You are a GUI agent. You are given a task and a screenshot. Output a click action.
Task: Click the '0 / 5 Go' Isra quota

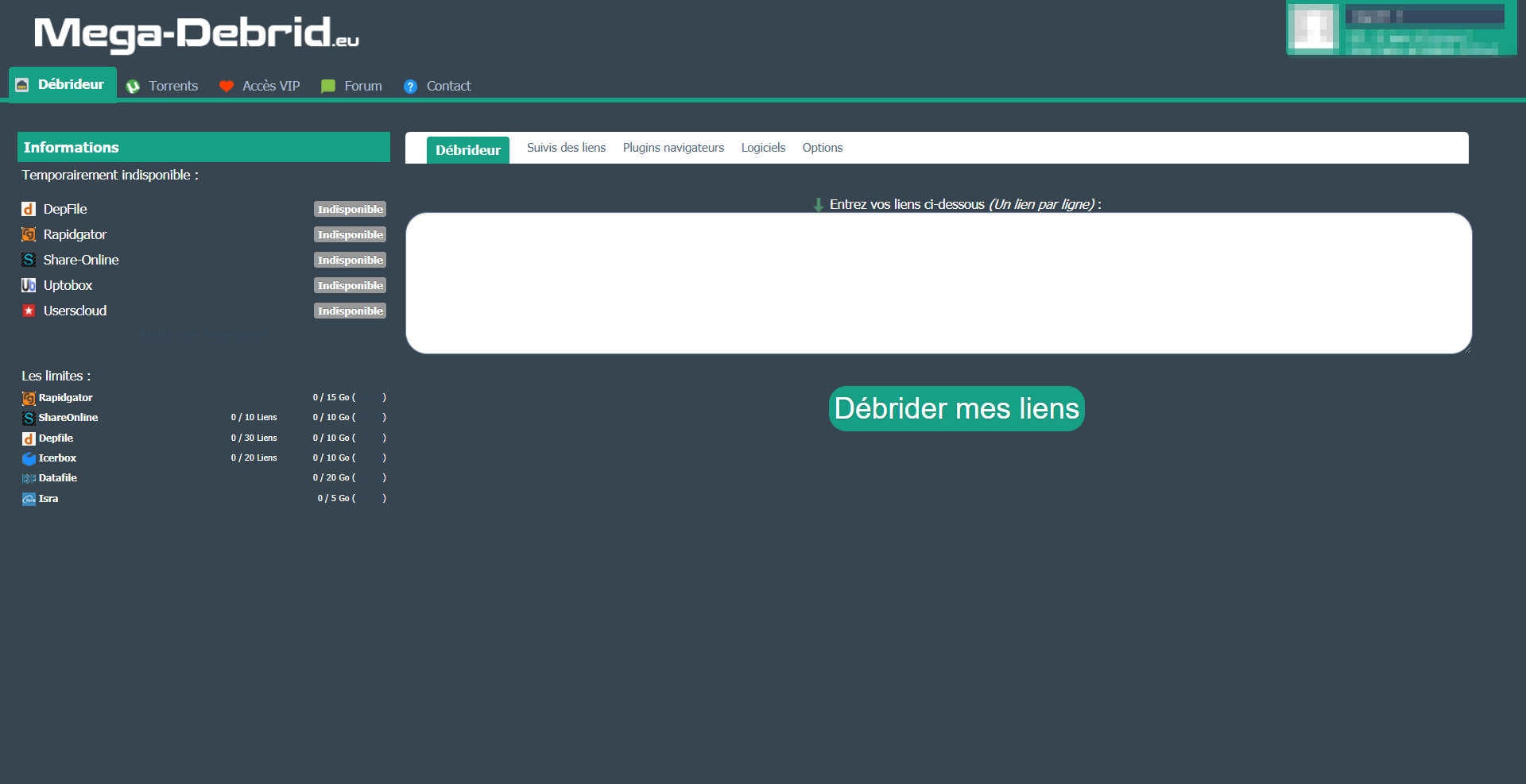tap(333, 498)
